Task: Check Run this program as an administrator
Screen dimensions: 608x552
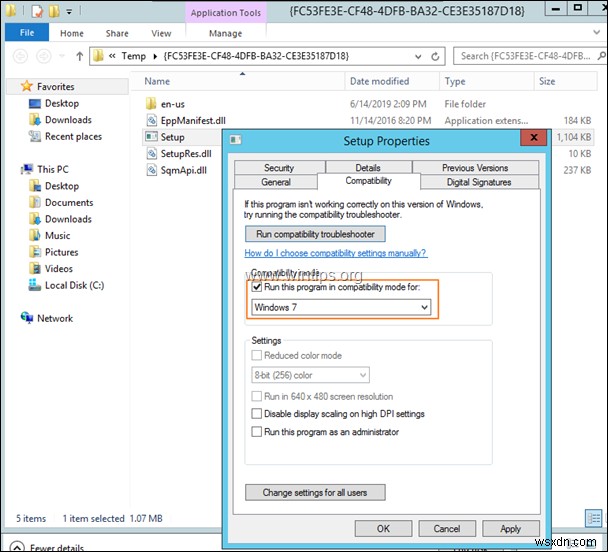Action: pos(257,431)
